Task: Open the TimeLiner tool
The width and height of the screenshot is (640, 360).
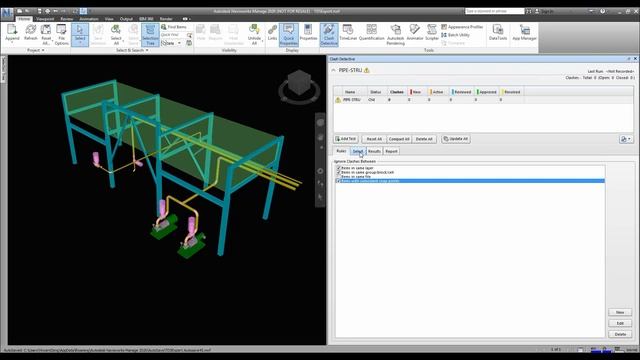Action: pos(348,32)
